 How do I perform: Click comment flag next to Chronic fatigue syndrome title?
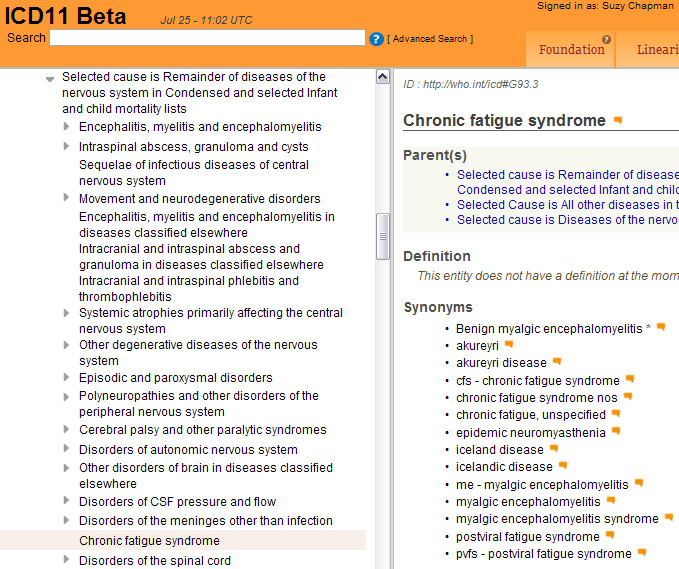click(618, 121)
